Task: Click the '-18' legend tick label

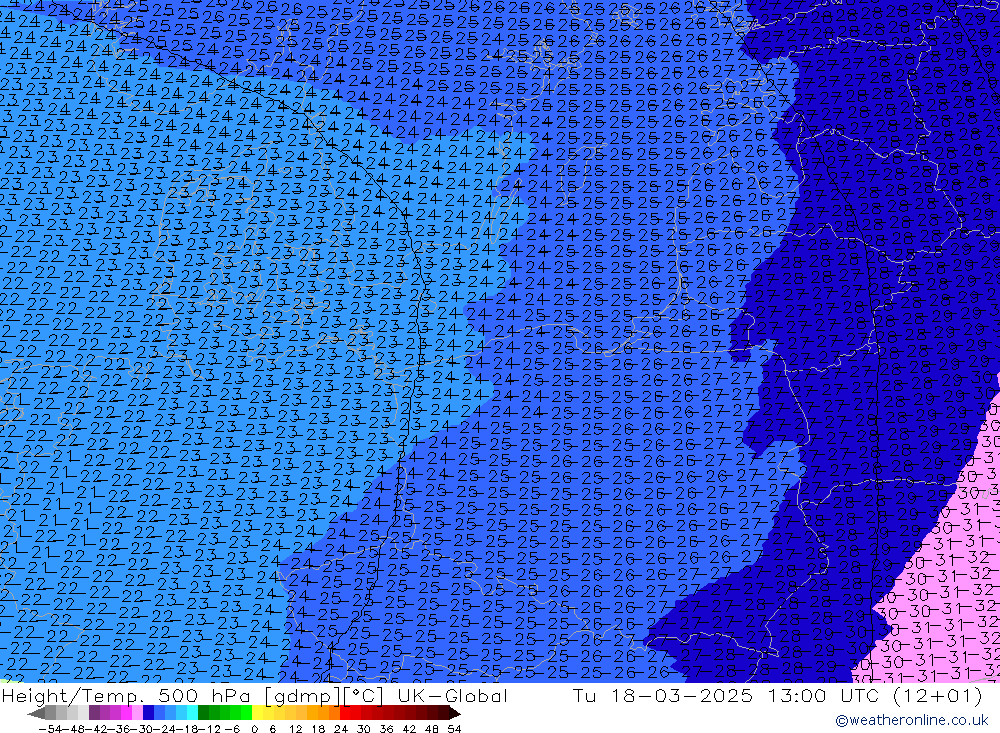Action: 186,729
